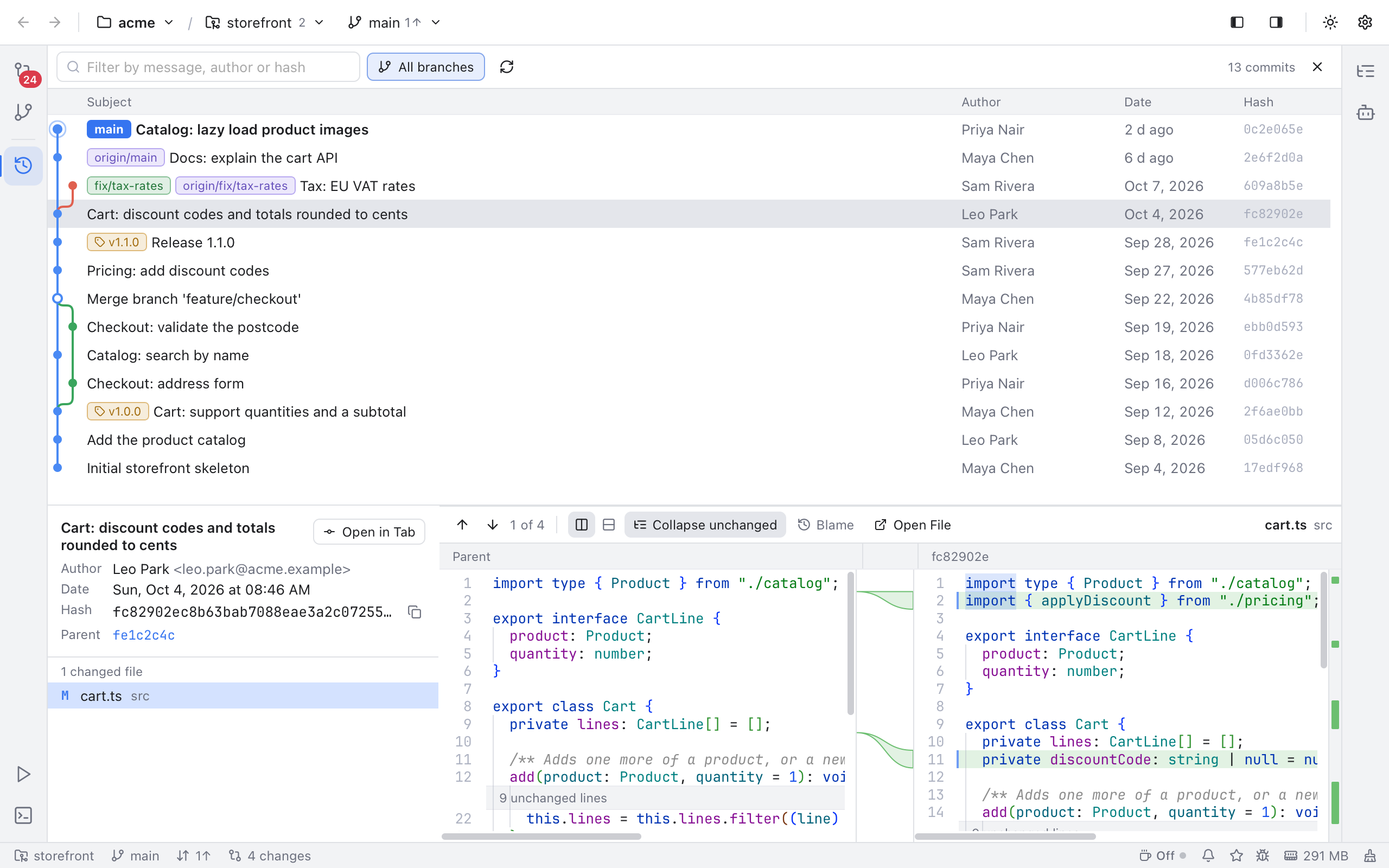This screenshot has height=868, width=1389.
Task: Open parent commit fe1c2c4c link
Action: (x=143, y=635)
